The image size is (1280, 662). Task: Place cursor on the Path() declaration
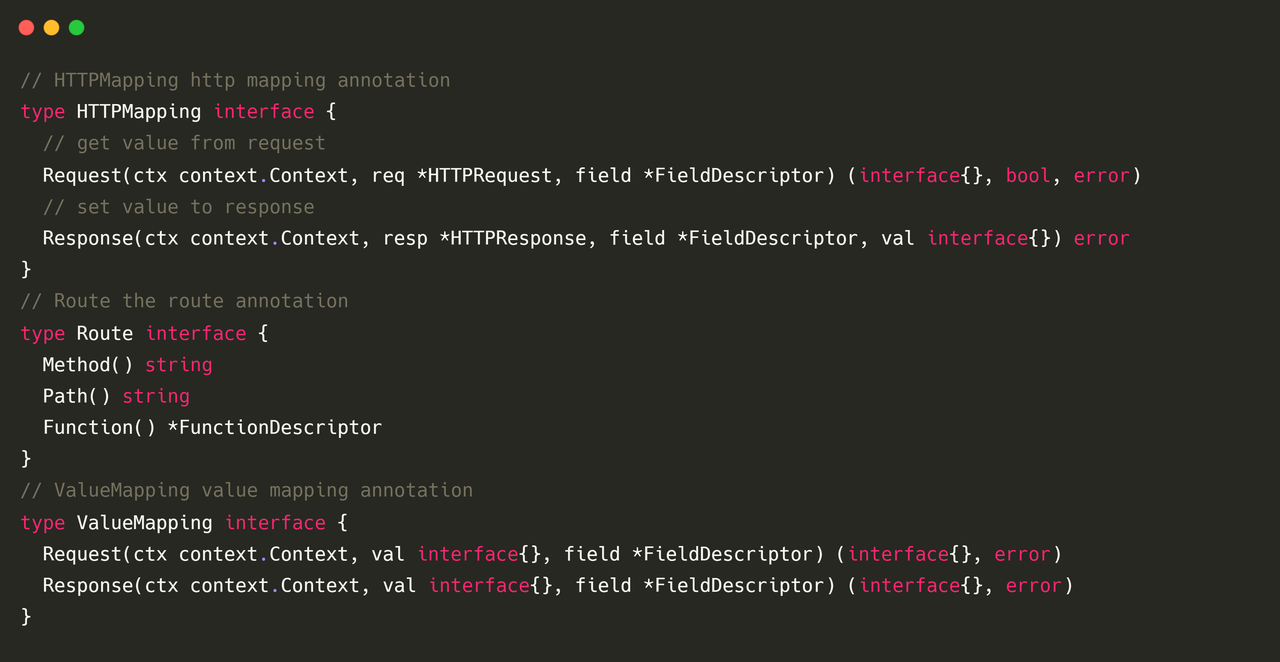[x=76, y=397]
